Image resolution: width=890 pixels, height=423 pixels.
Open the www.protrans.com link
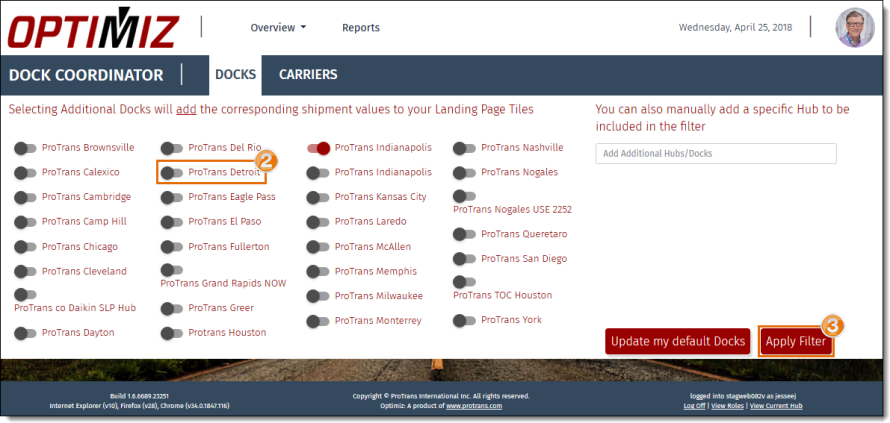click(x=473, y=406)
